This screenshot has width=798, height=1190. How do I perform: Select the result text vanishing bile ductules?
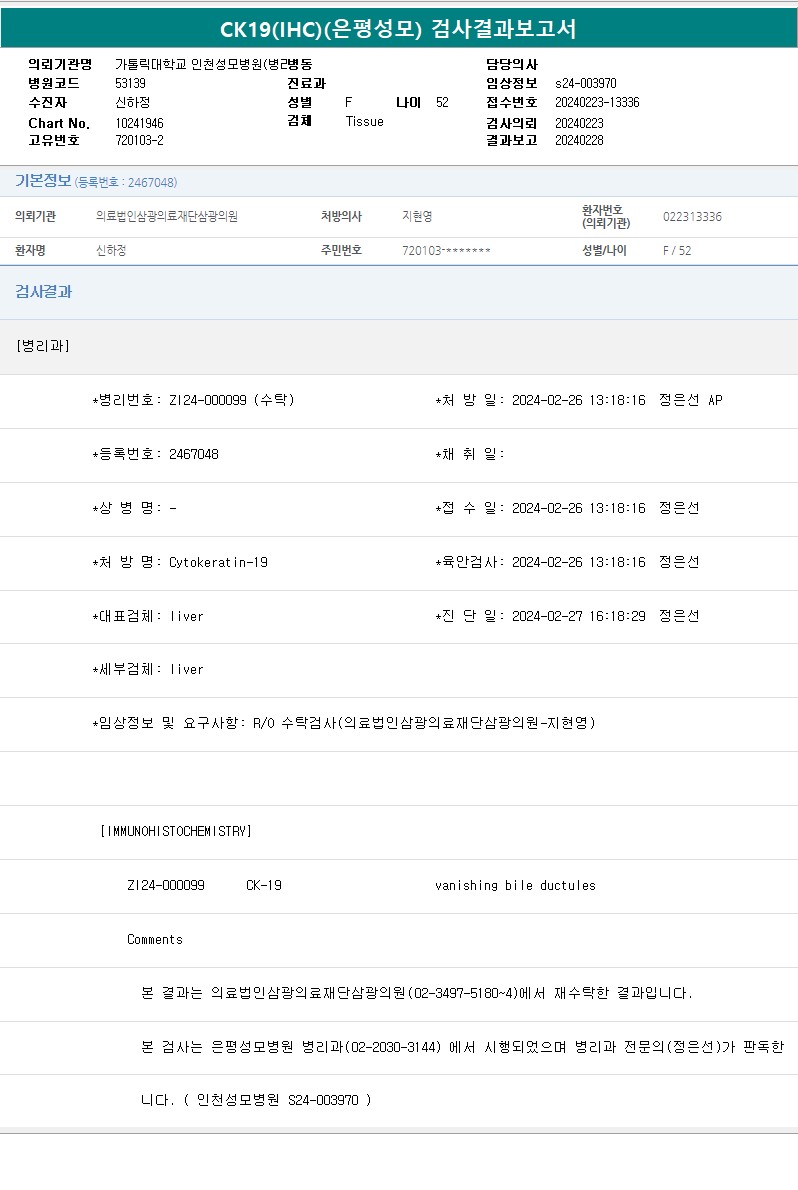point(515,886)
